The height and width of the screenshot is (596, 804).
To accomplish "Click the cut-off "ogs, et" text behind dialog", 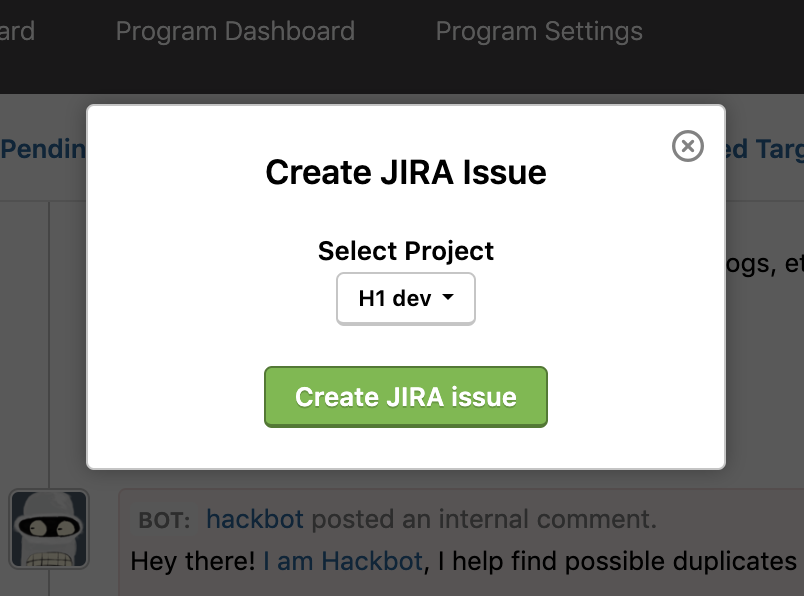I will pyautogui.click(x=765, y=264).
